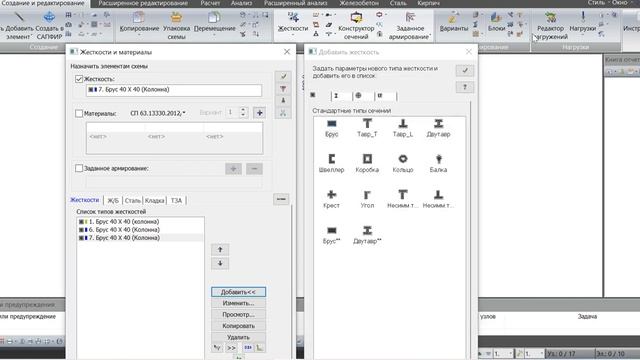This screenshot has width=640, height=360.
Task: Click the Жесткость field showing 7. Брус 40 X 40
Action: click(x=174, y=90)
